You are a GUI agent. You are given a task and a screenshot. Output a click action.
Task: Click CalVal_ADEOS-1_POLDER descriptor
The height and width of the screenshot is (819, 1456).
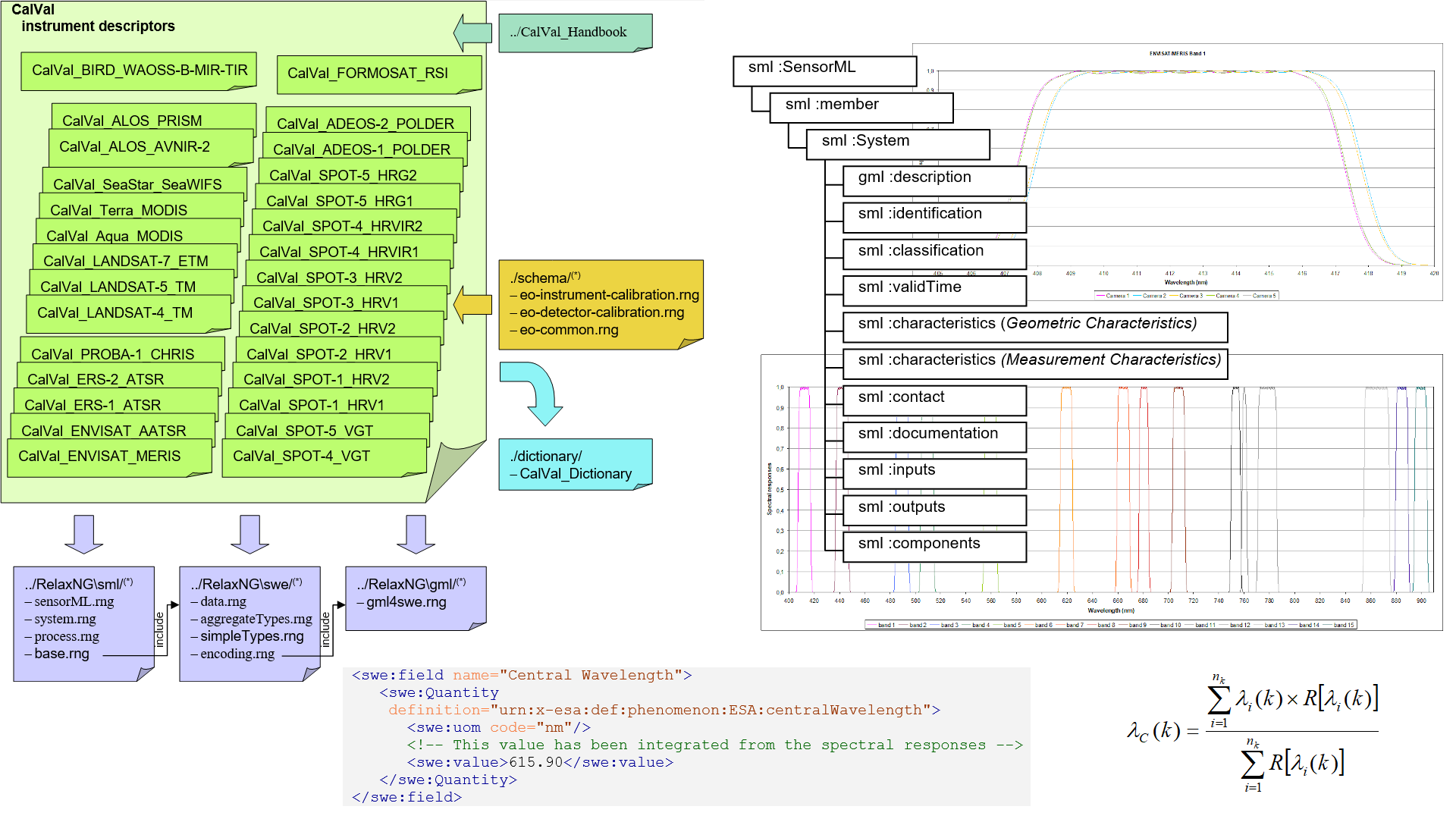coord(365,148)
